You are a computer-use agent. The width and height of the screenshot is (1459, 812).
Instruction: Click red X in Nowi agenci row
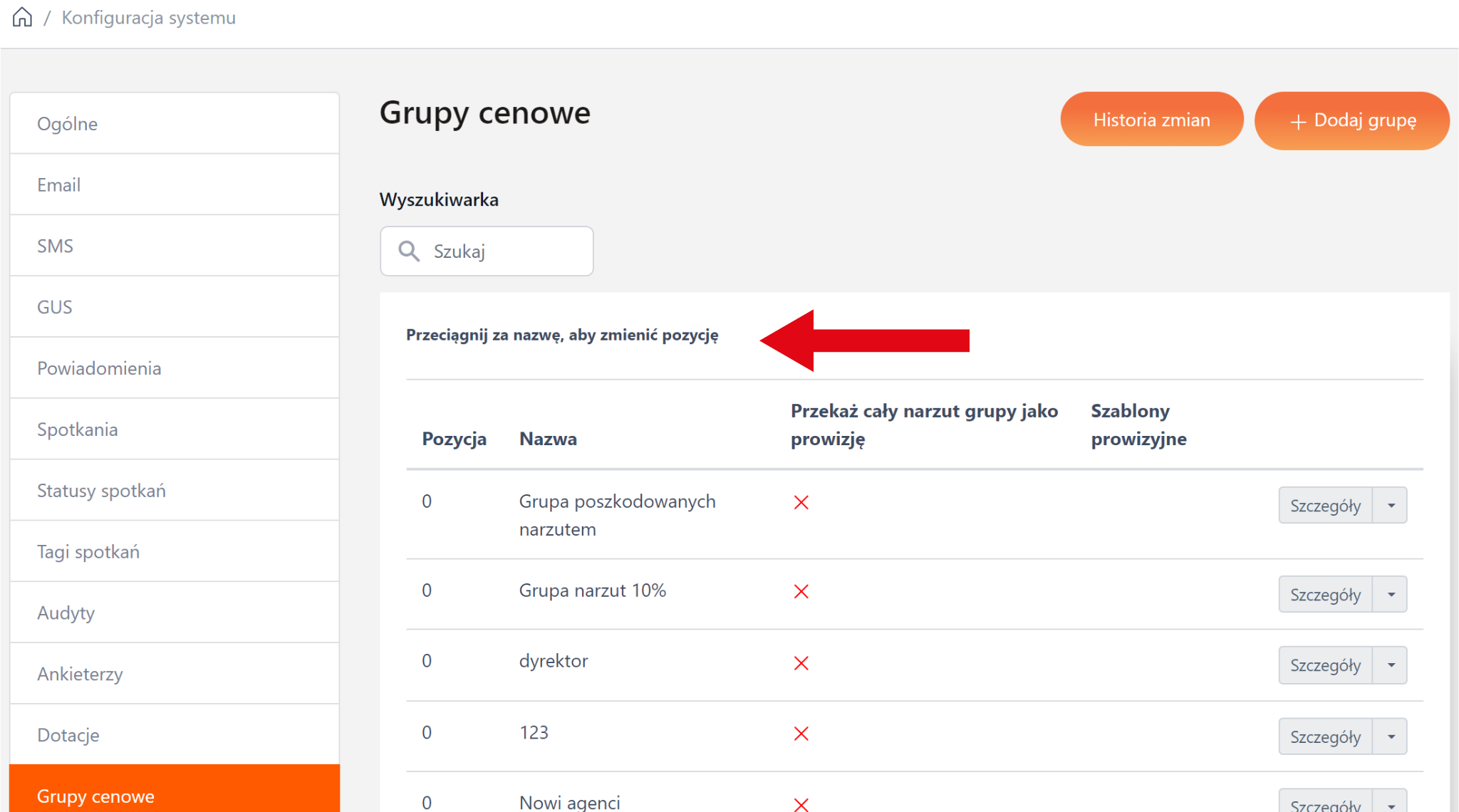[801, 804]
